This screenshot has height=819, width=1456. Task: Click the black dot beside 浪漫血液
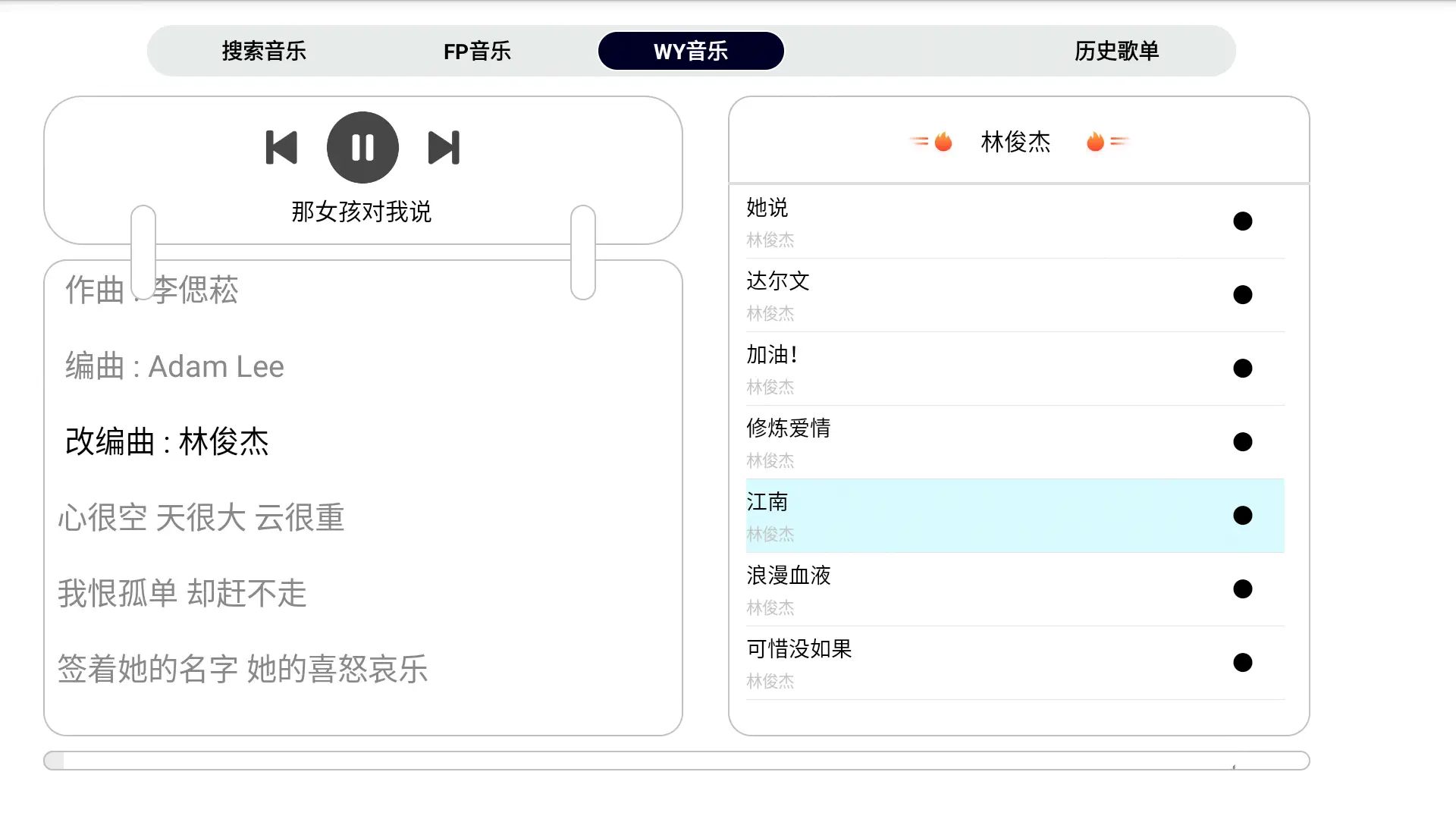1242,588
